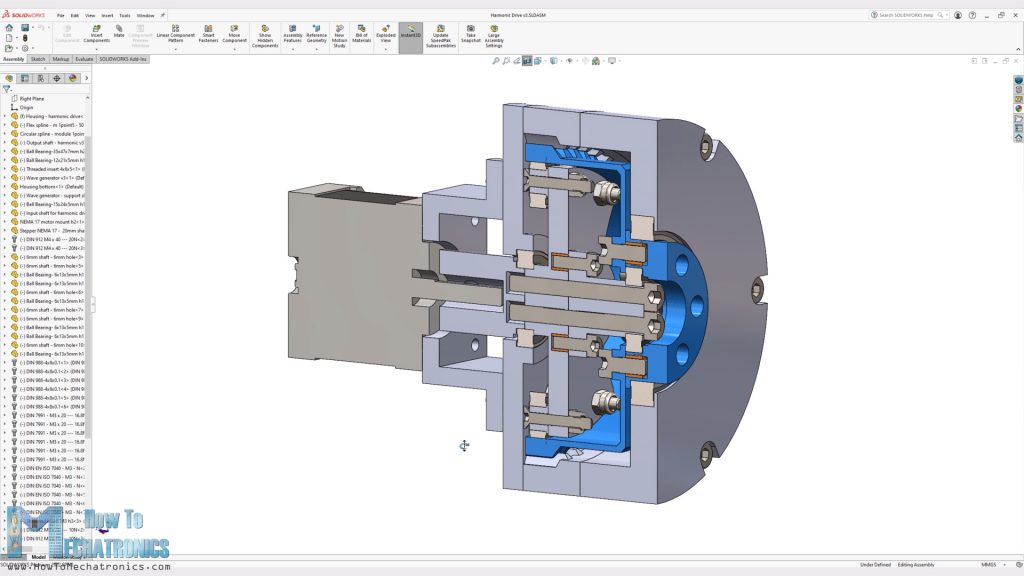Viewport: 1024px width, 576px height.
Task: Toggle Show Hidden Components
Action: click(264, 33)
